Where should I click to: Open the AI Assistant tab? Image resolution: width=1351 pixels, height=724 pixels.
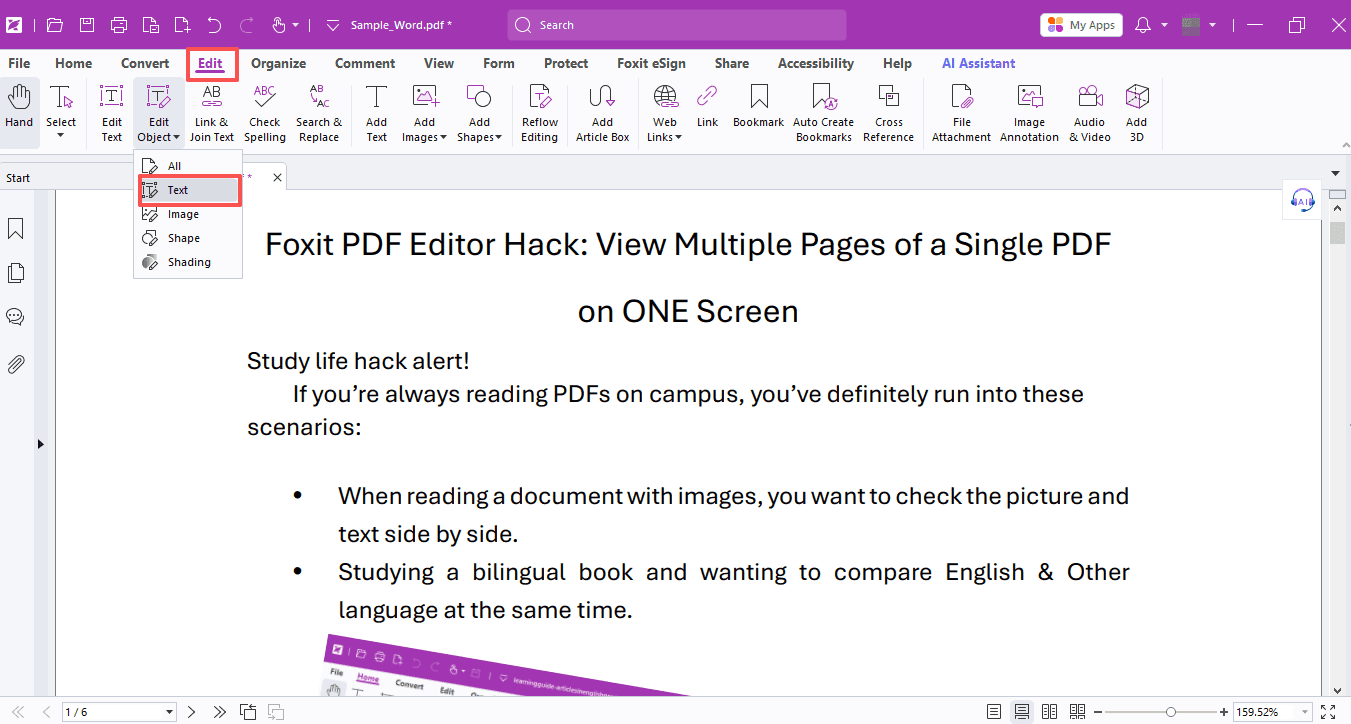(978, 63)
